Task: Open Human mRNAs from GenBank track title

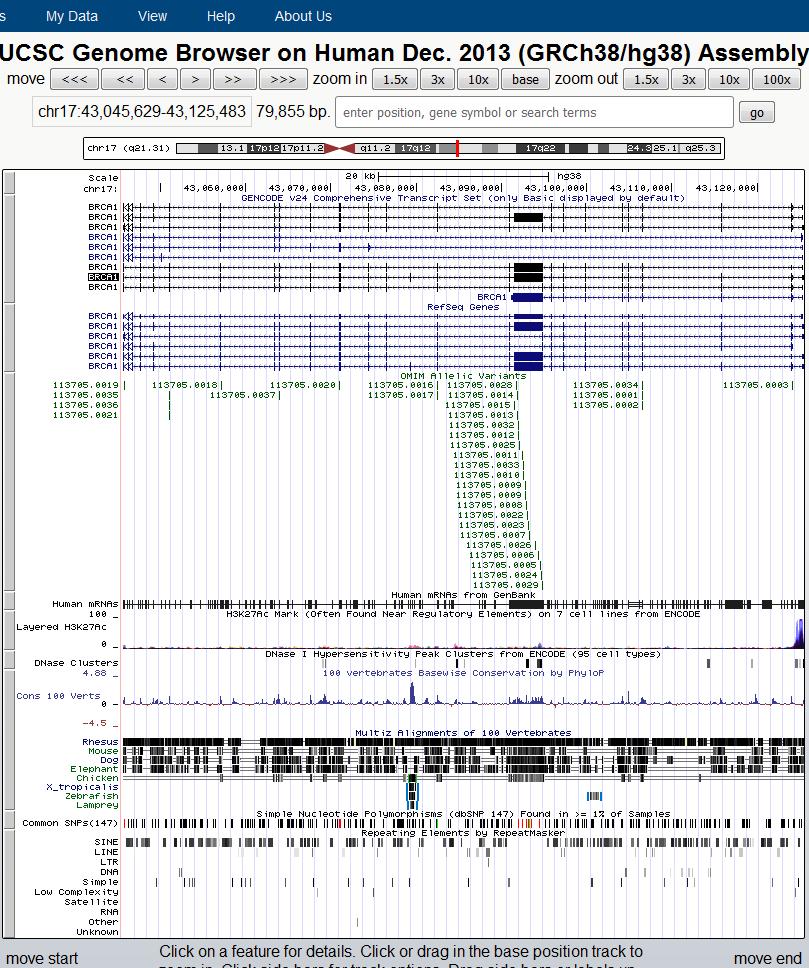Action: point(463,595)
